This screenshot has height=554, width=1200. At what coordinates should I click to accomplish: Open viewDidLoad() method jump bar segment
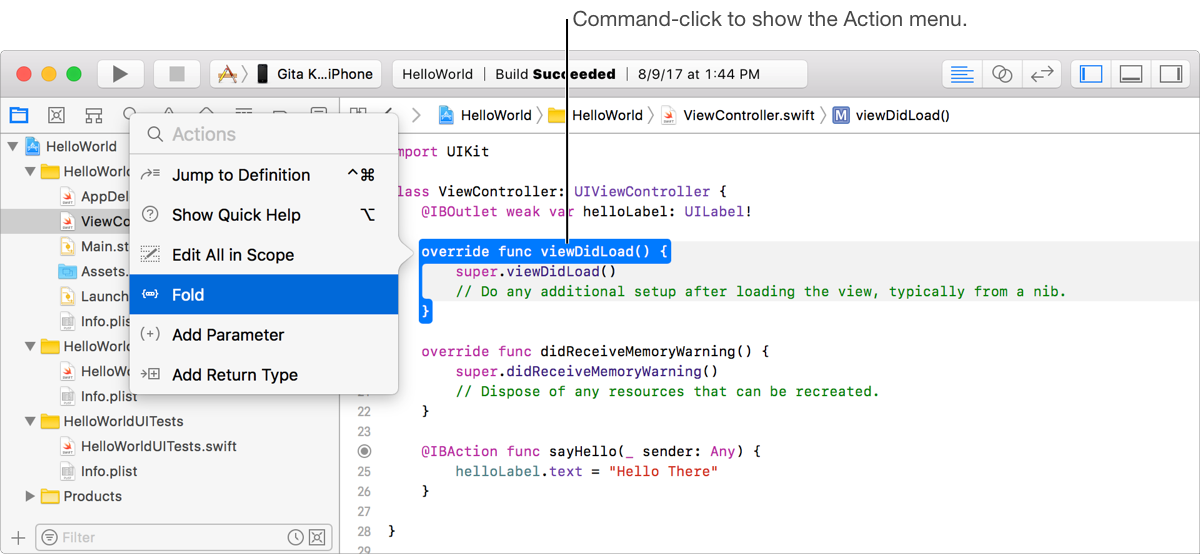tap(891, 115)
